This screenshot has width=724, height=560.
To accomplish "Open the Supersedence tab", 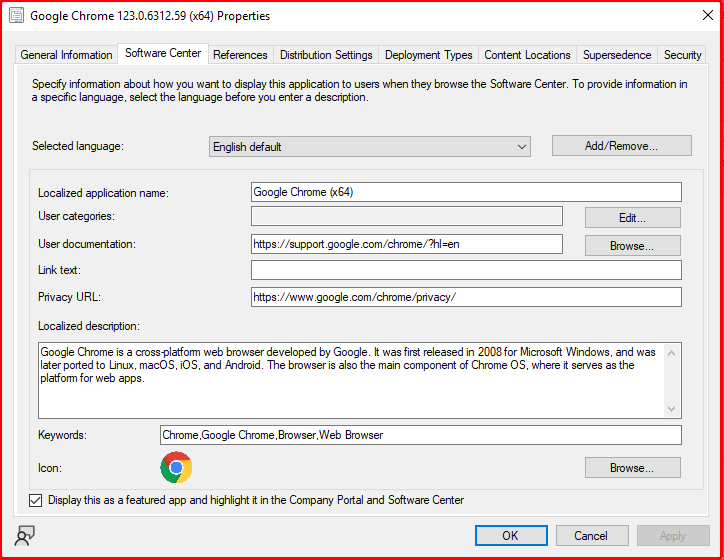I will (x=617, y=55).
